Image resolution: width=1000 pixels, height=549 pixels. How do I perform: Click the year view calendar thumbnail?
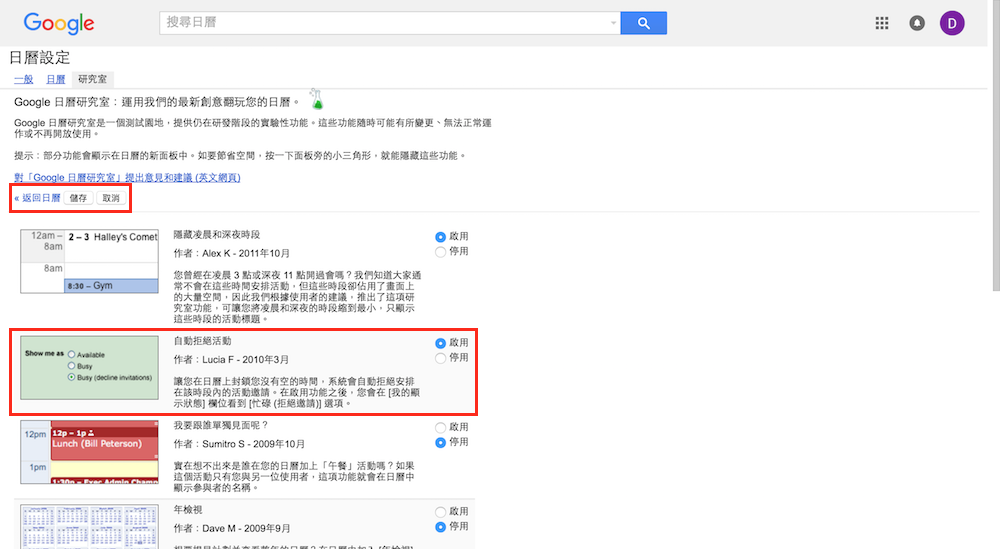89,527
